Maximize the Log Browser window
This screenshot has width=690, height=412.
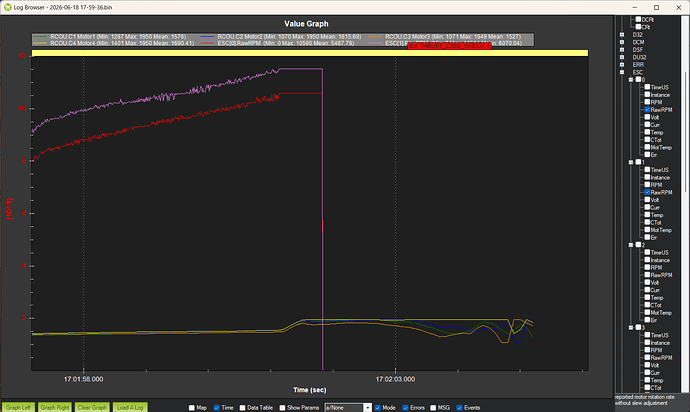[656, 7]
